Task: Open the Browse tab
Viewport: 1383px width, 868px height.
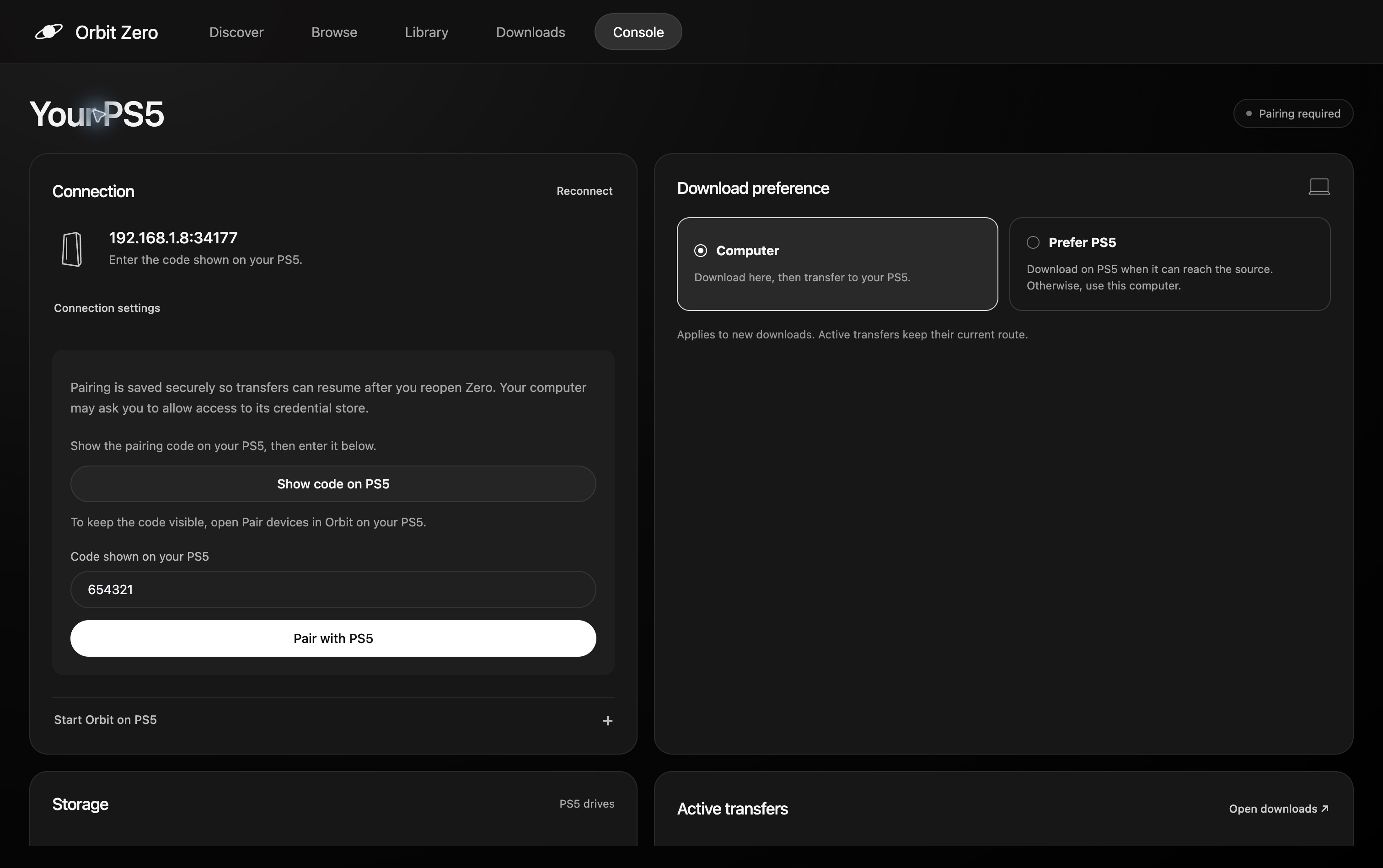Action: (x=334, y=32)
